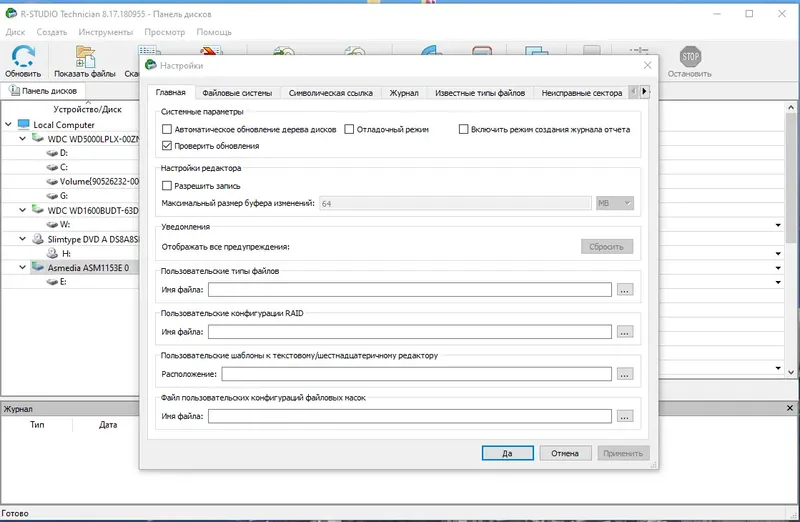Screen dimensions: 800x522
Task: Browse for file mask configurations file
Action: pos(625,416)
